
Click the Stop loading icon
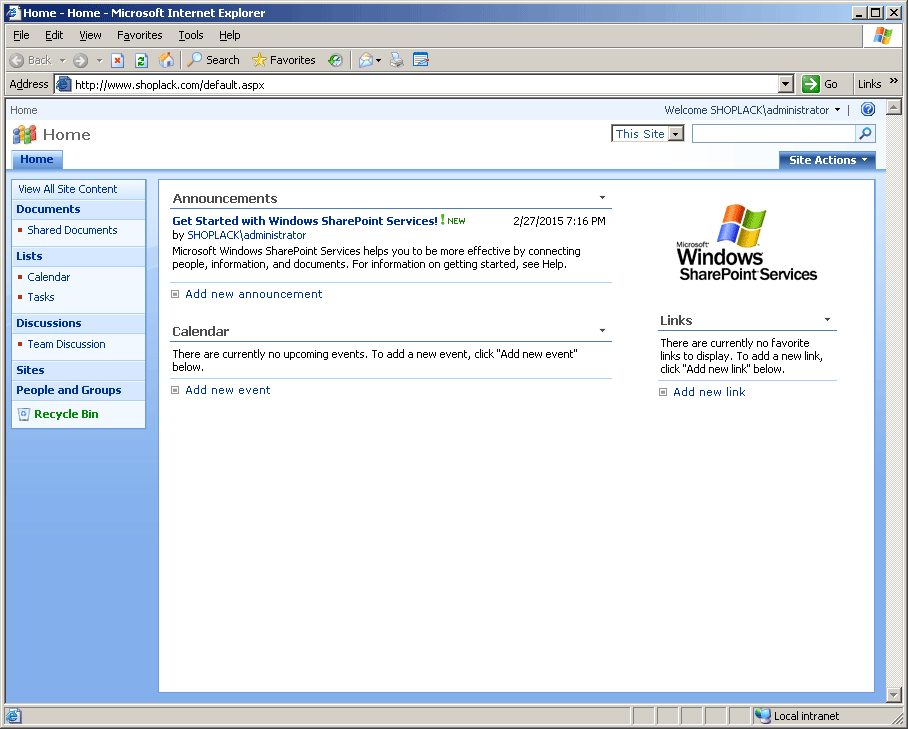point(118,60)
